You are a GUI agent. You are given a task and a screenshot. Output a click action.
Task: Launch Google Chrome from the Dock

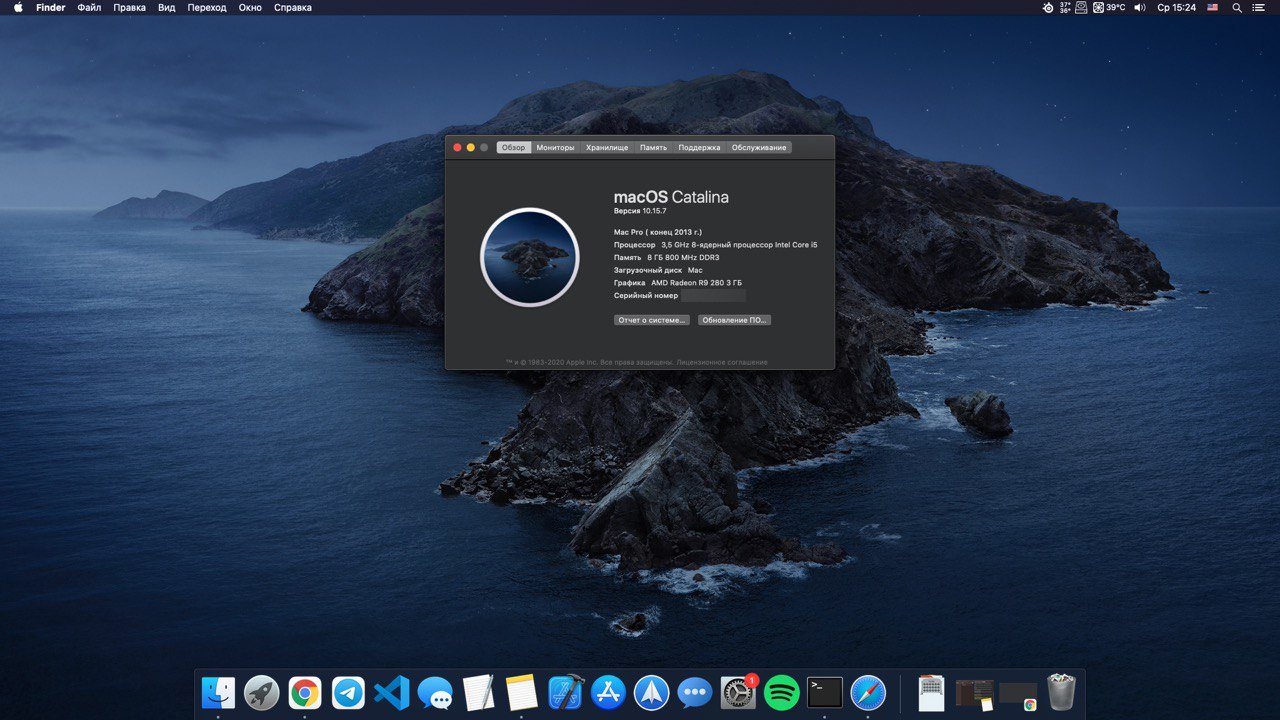pos(305,692)
